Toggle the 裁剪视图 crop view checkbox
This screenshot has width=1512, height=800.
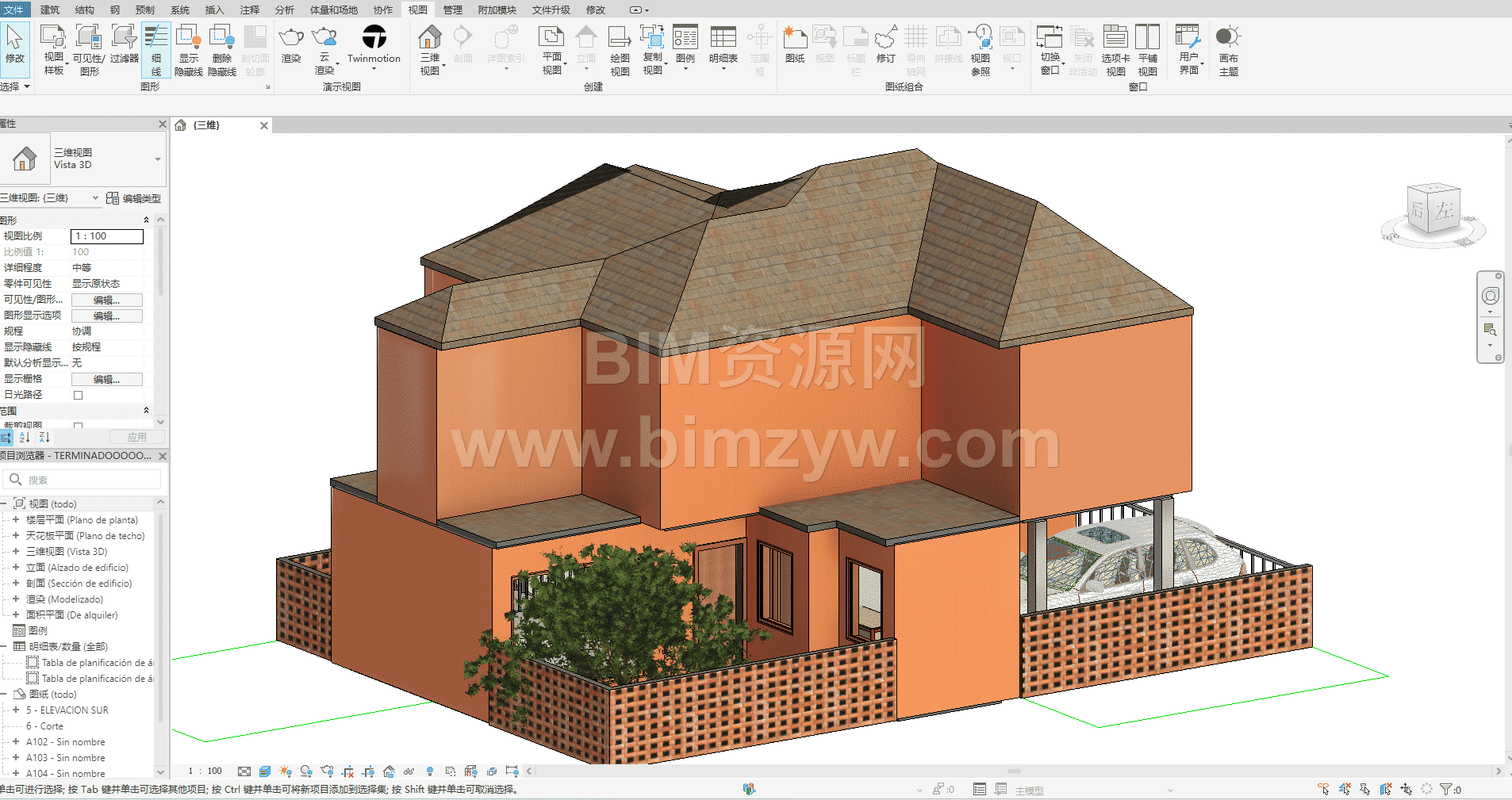(x=78, y=426)
